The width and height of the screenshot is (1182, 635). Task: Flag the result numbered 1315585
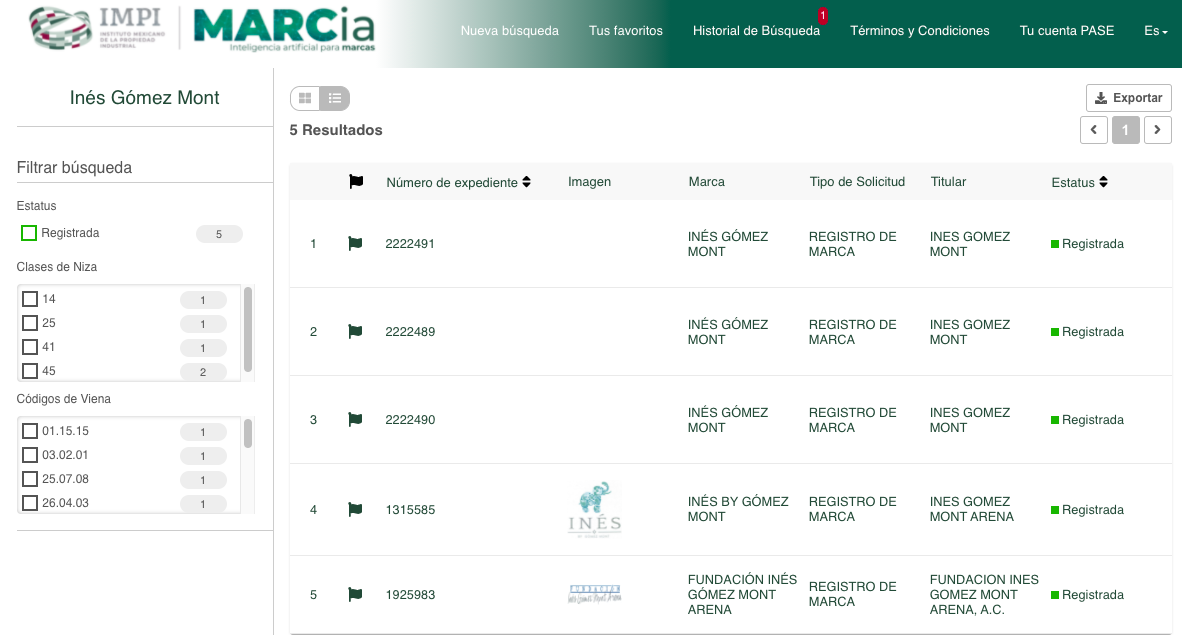pyautogui.click(x=355, y=510)
